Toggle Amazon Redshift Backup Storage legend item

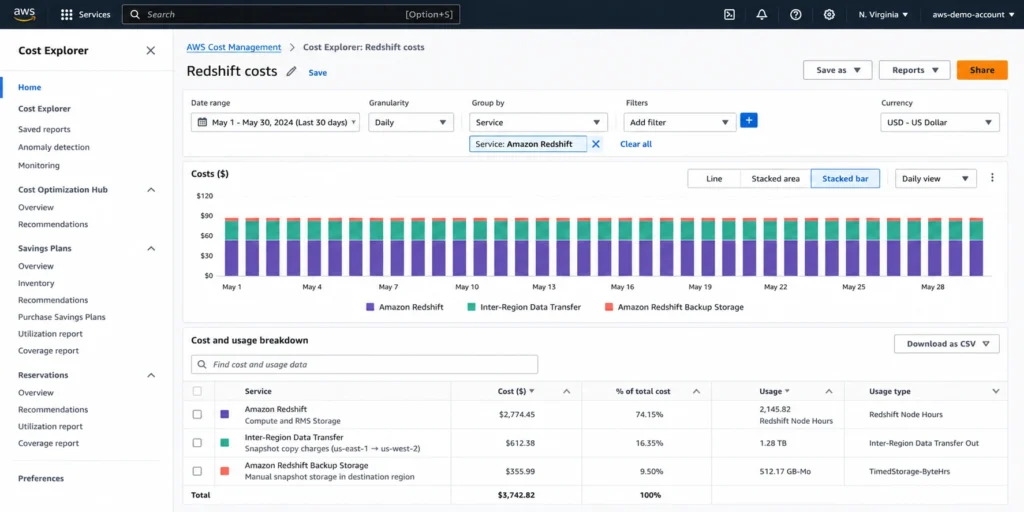[x=674, y=306]
